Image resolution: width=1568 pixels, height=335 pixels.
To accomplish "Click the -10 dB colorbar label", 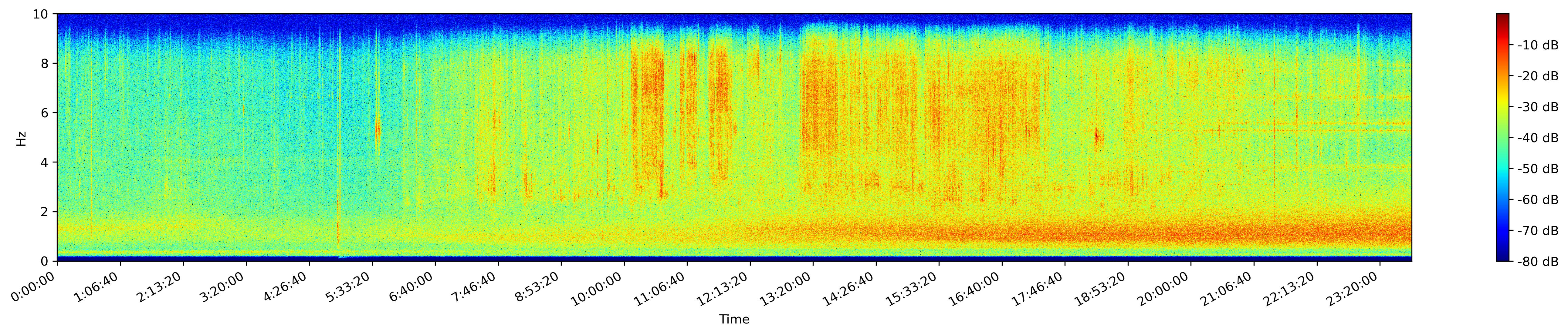I will tap(1538, 45).
